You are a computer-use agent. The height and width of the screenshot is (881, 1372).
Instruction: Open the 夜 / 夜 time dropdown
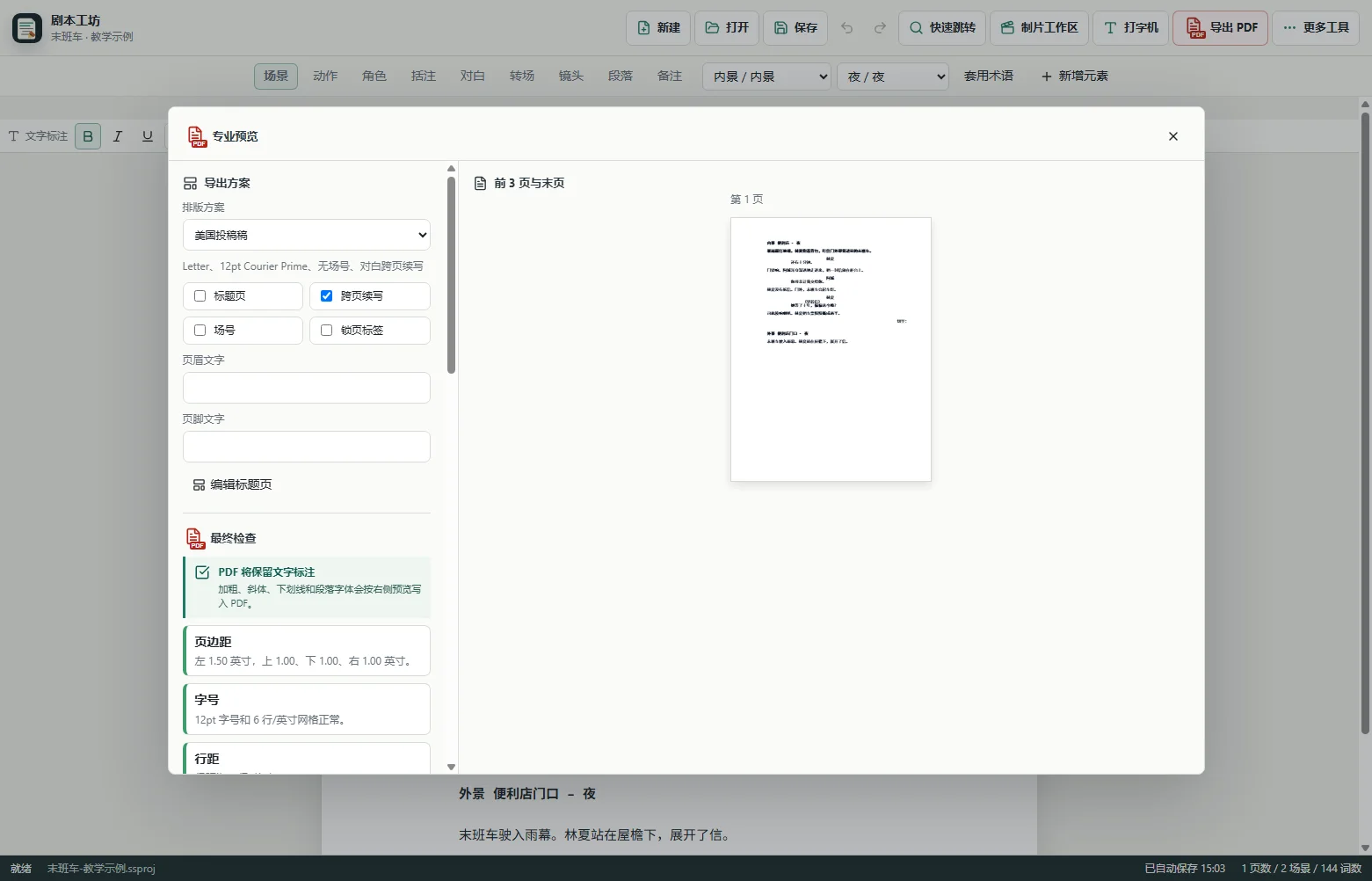893,76
